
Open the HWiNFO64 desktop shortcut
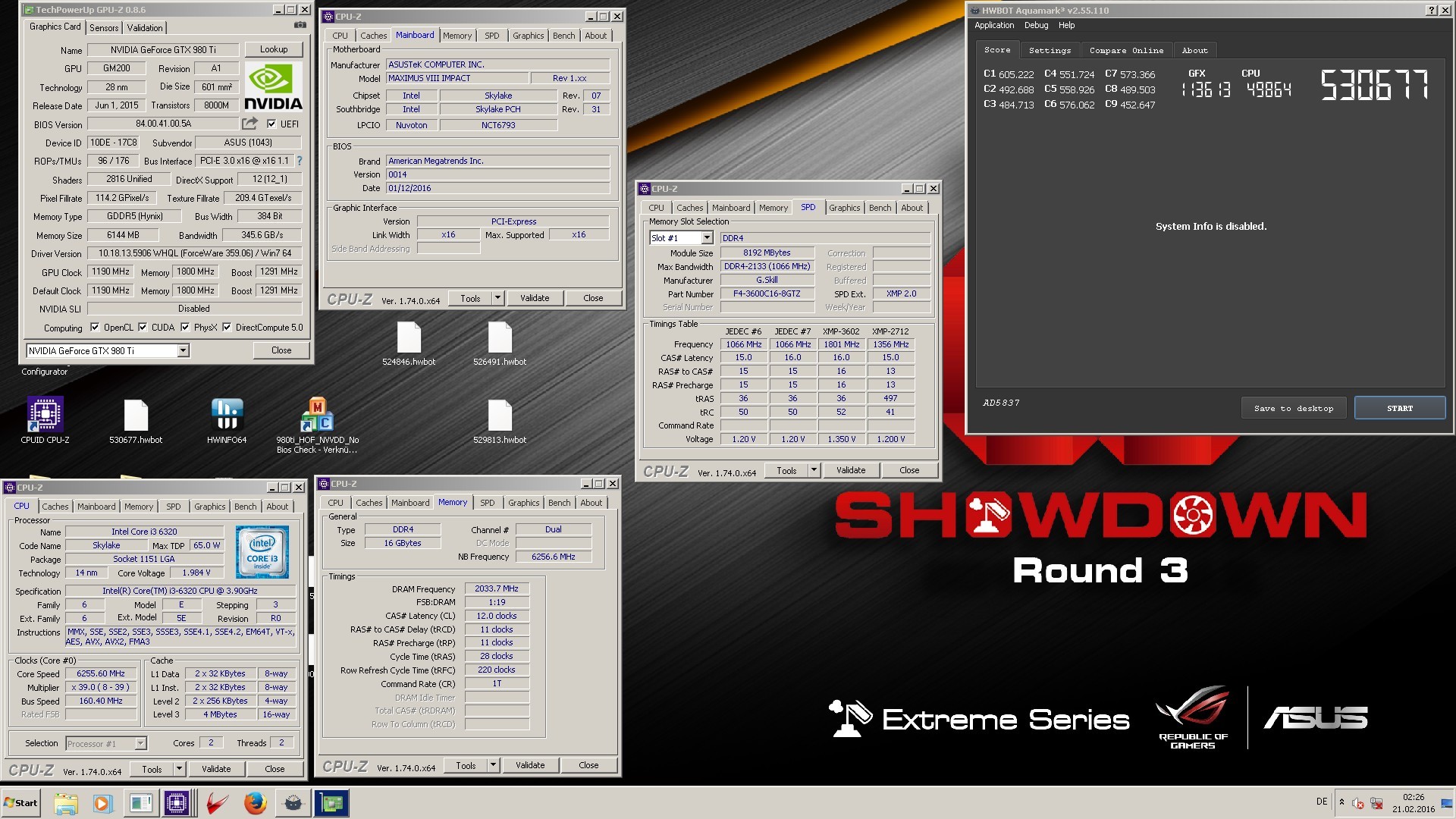[227, 420]
